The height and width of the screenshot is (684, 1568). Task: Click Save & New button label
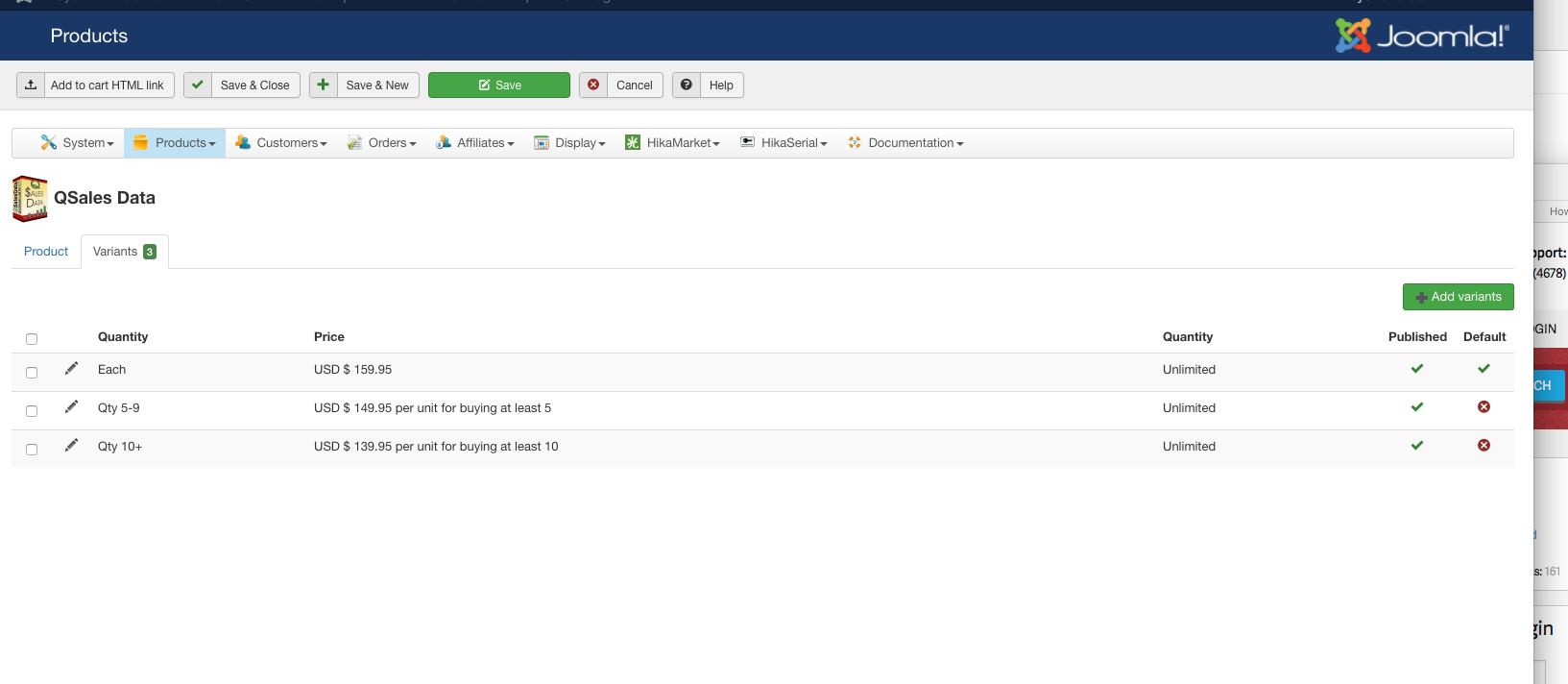(377, 85)
